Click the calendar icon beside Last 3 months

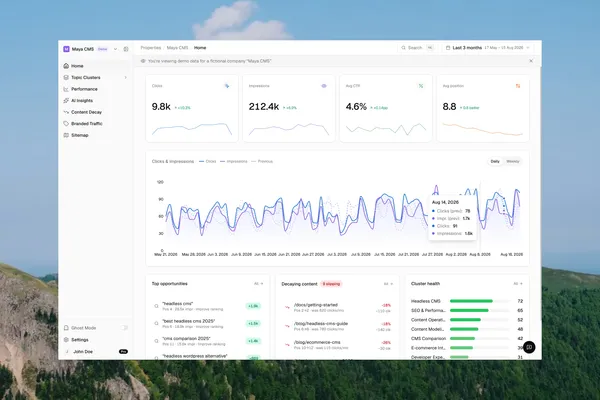pyautogui.click(x=448, y=48)
